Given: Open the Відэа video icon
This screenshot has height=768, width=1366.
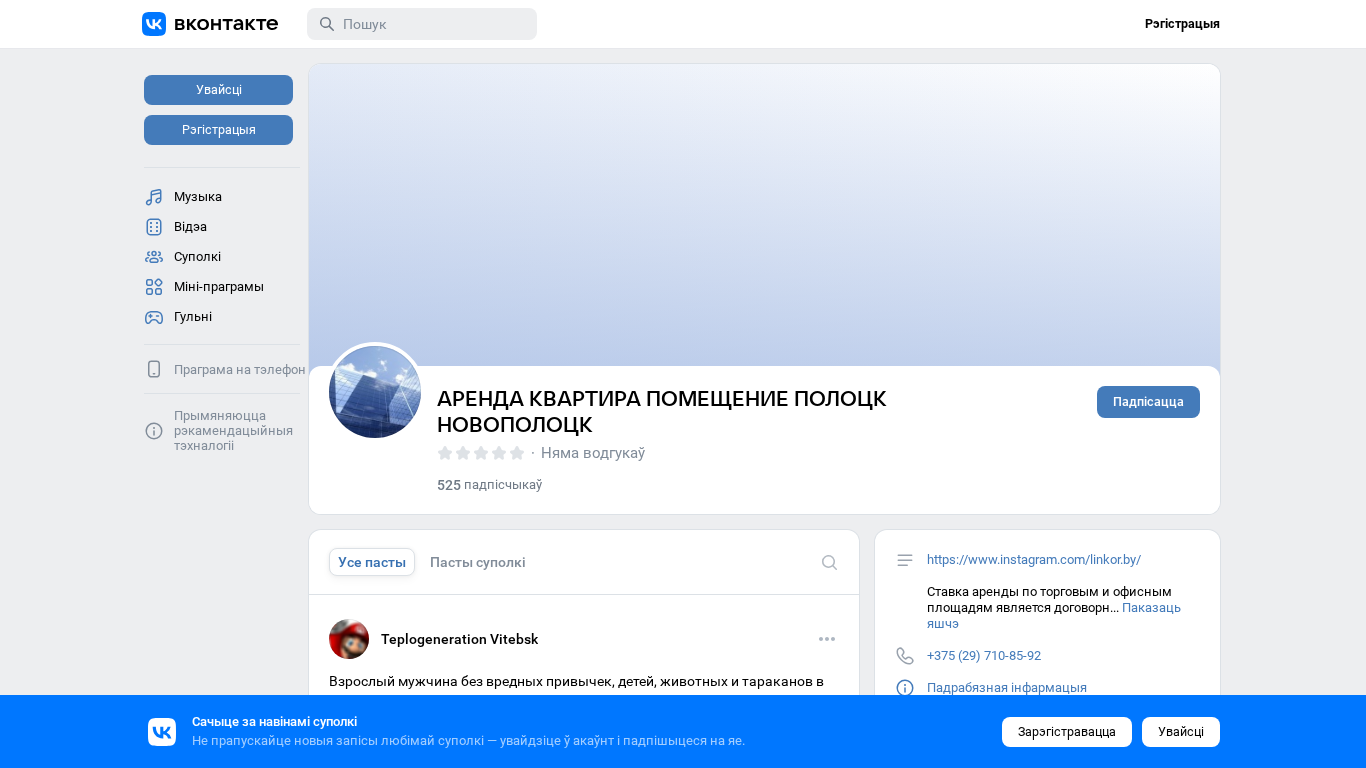Looking at the screenshot, I should point(154,227).
